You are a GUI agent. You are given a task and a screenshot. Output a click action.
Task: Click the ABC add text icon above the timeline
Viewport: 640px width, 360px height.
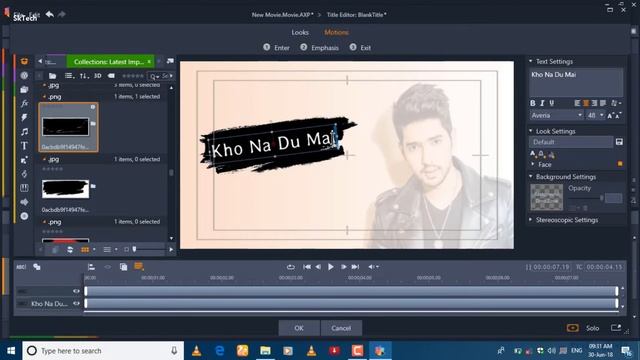coord(21,267)
